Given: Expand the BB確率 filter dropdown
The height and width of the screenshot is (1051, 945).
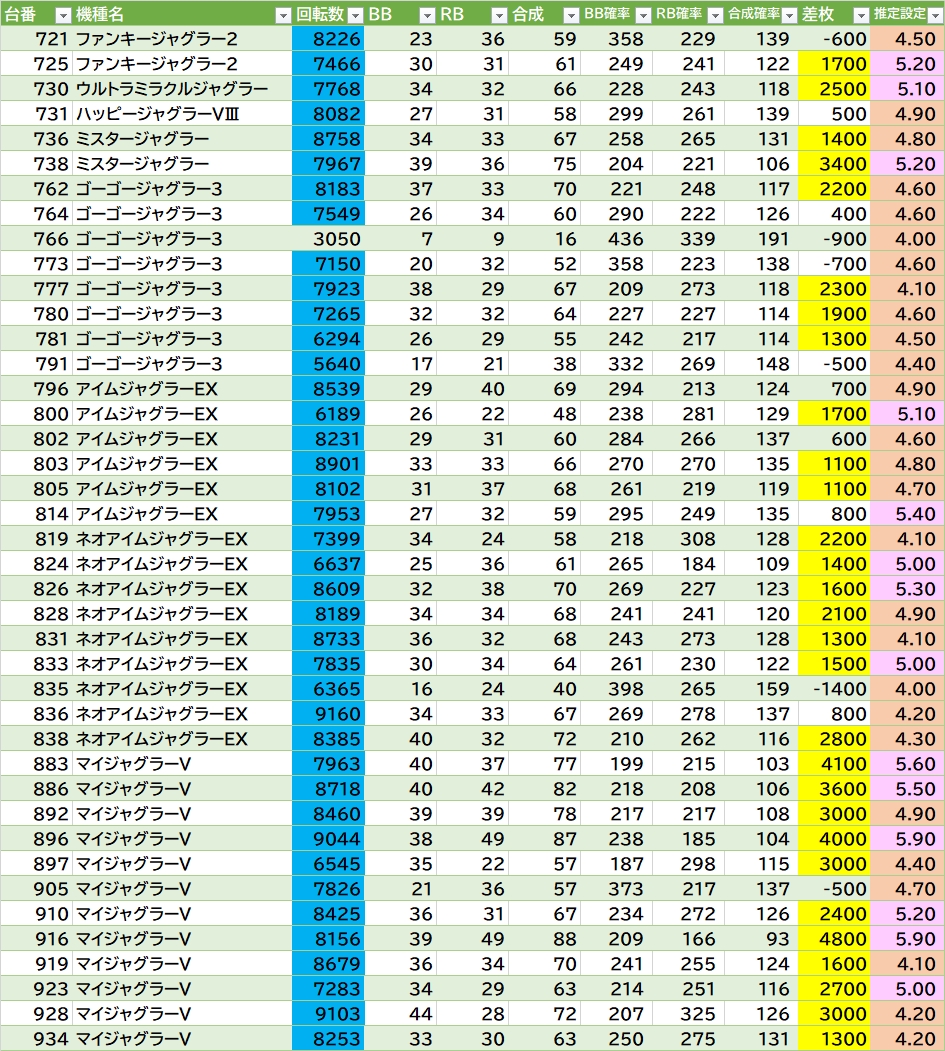Looking at the screenshot, I should (x=643, y=15).
